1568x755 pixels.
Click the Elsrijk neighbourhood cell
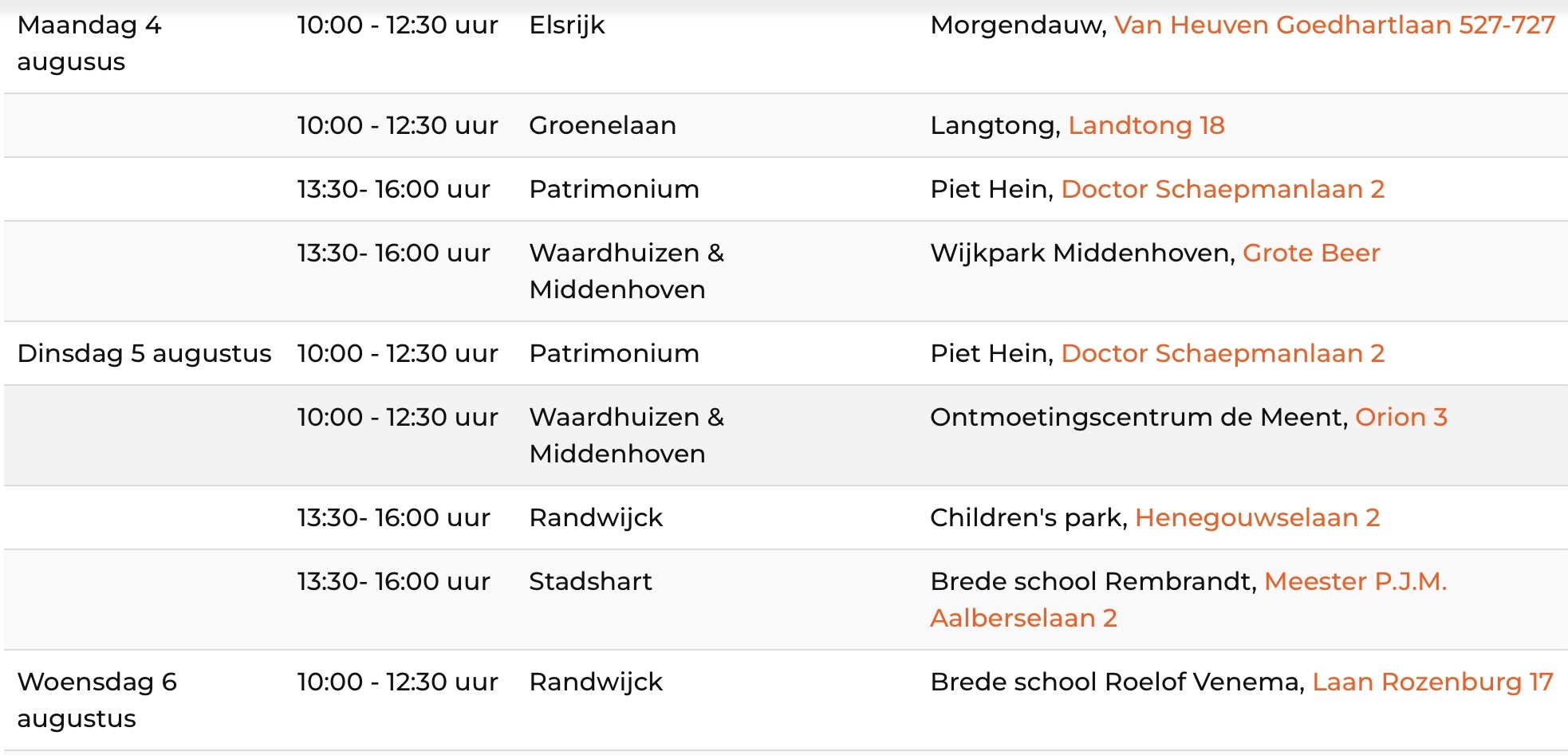(567, 26)
